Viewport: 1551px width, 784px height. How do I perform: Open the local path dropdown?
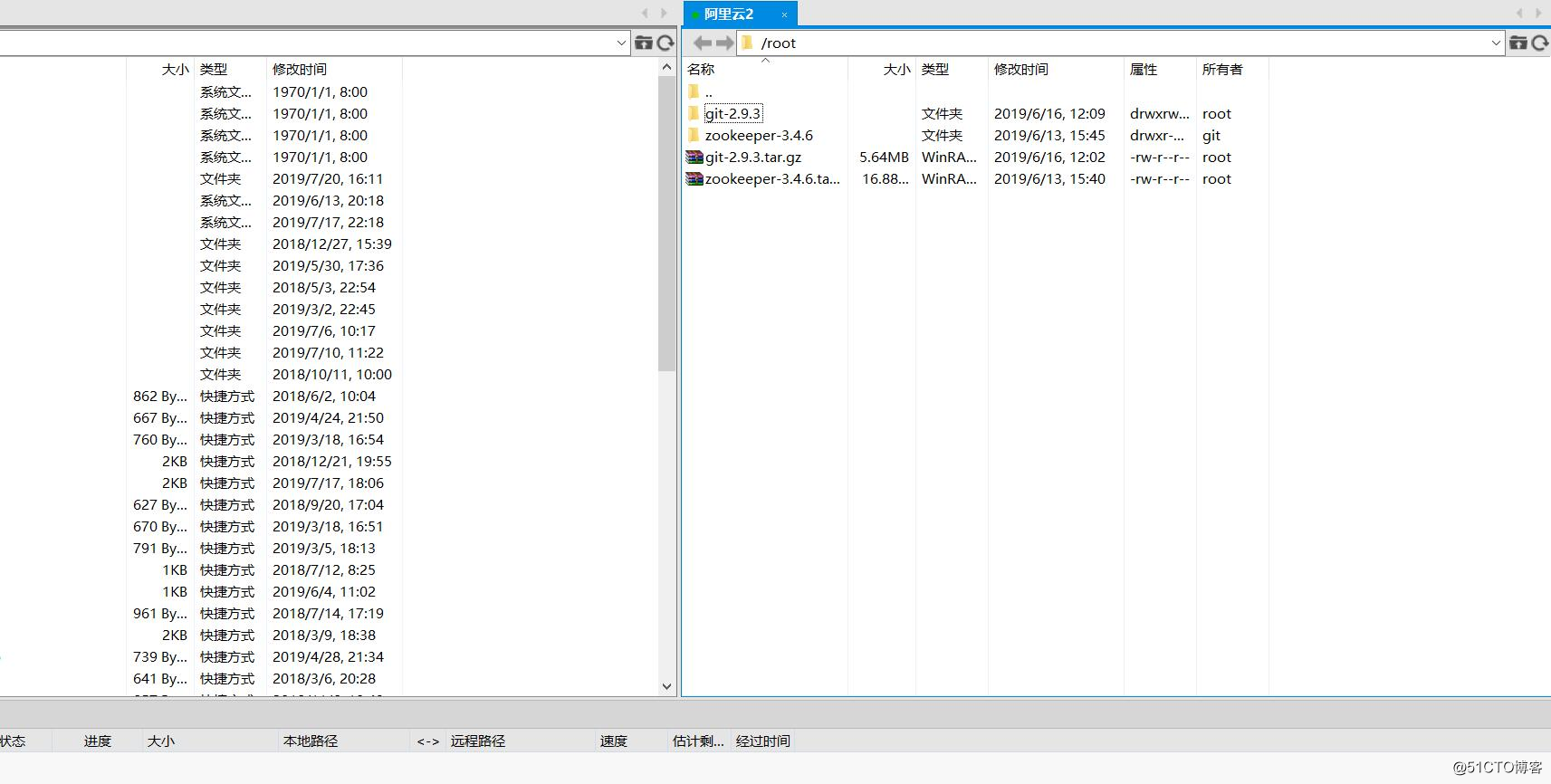coord(621,43)
